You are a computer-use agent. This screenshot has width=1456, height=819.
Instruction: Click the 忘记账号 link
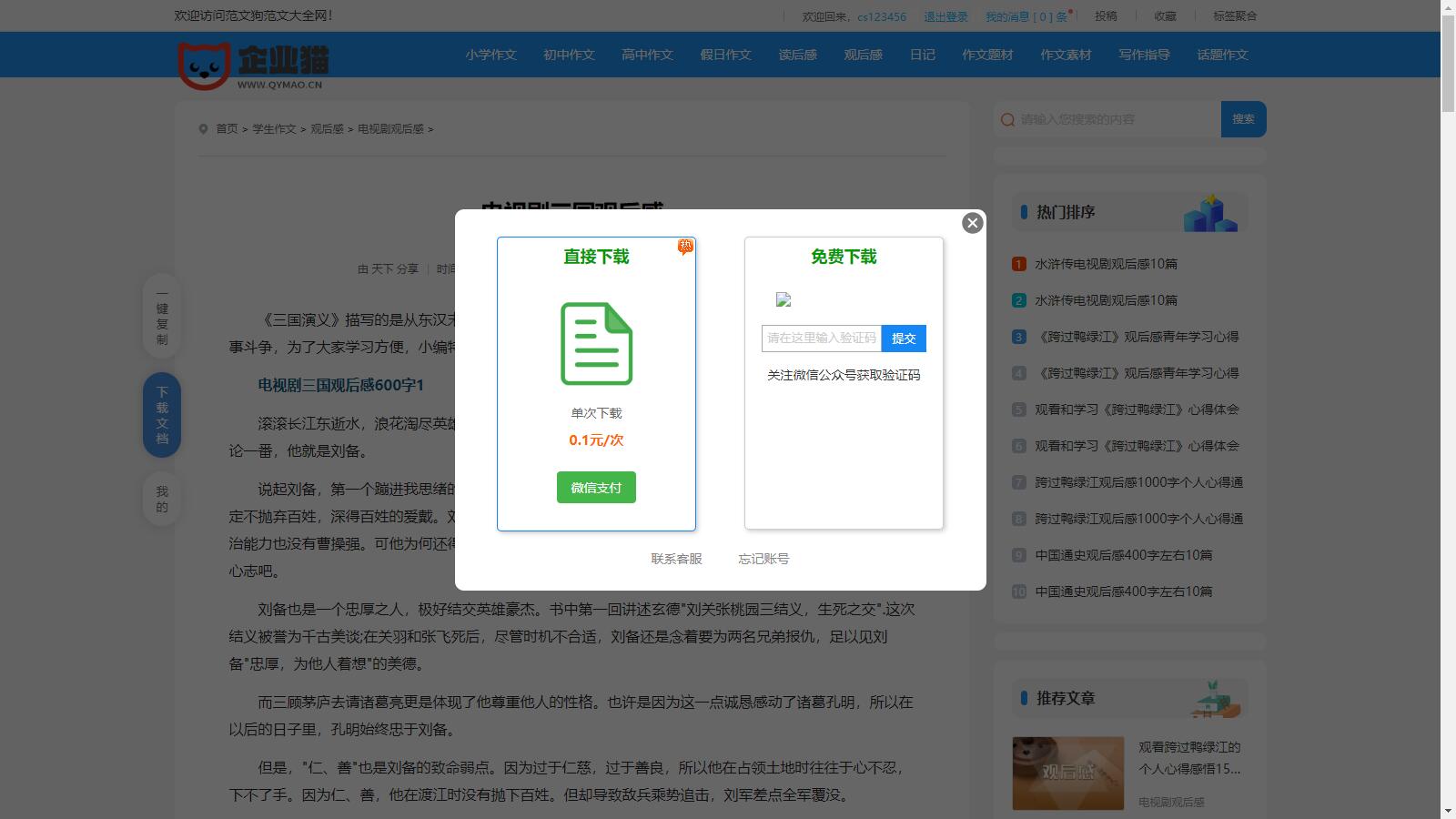pos(764,558)
